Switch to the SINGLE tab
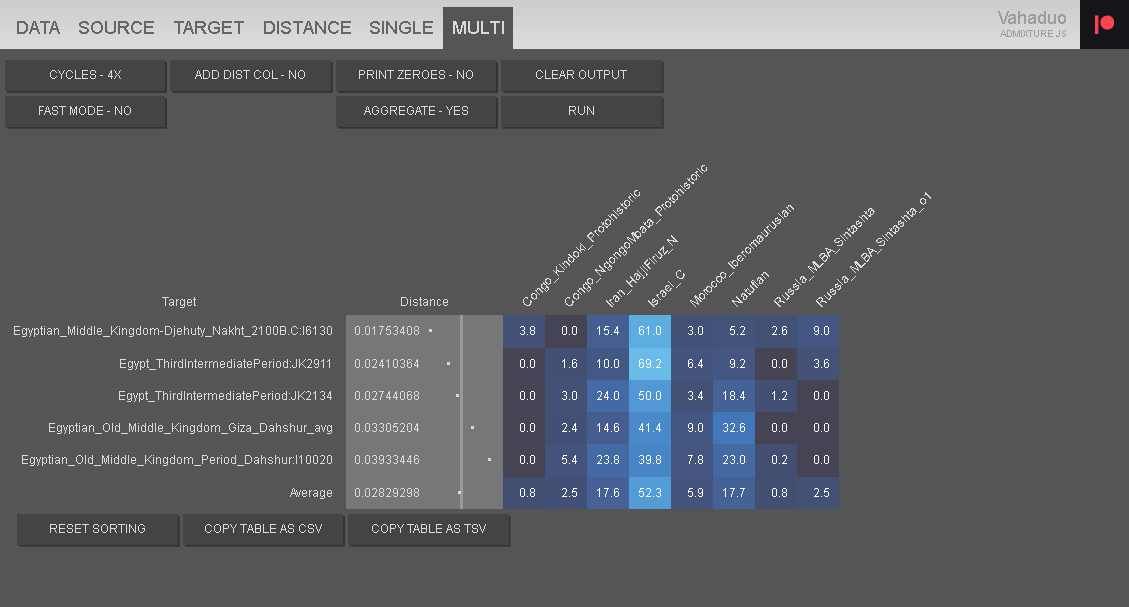 401,28
